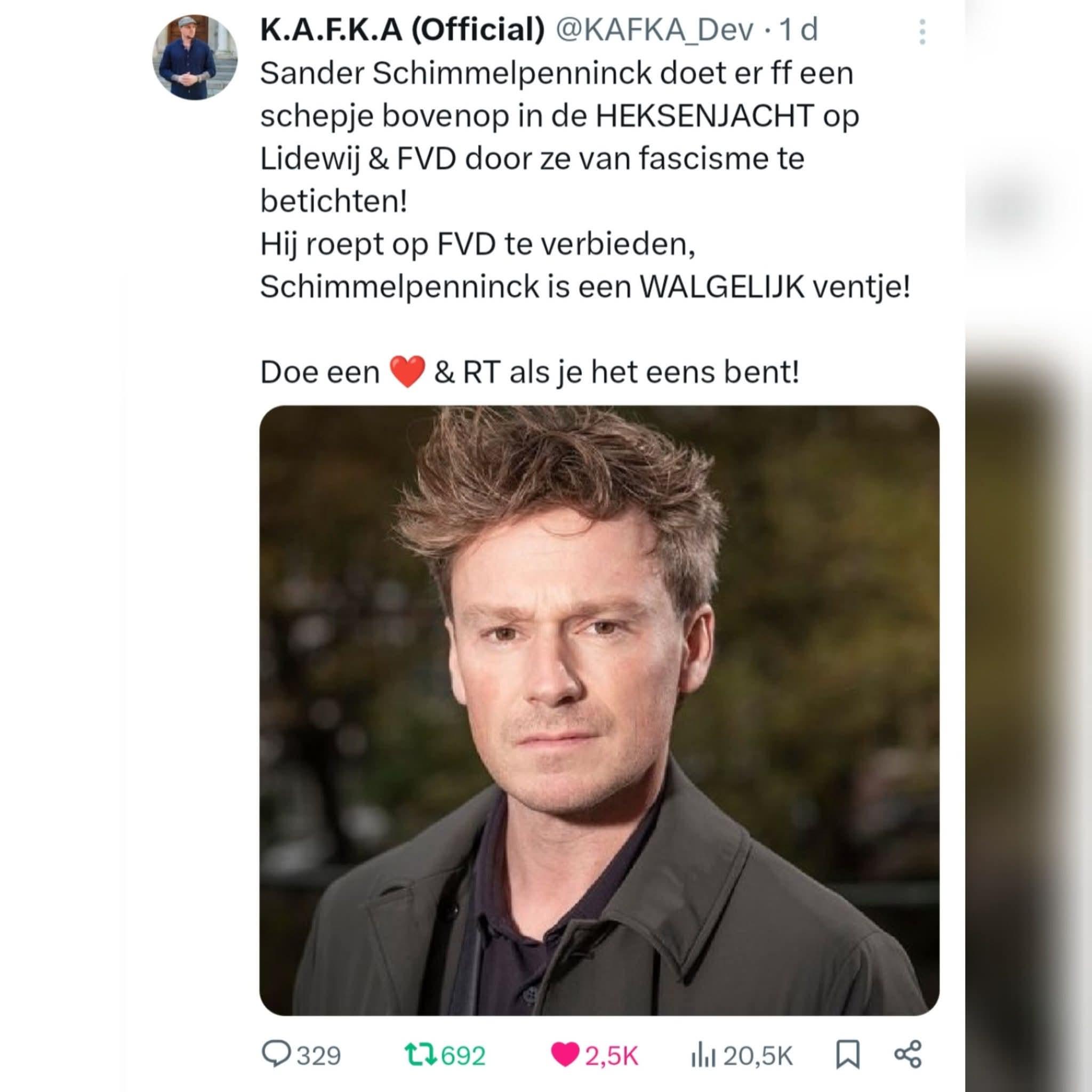Click the 692 retweet count

[463, 1056]
